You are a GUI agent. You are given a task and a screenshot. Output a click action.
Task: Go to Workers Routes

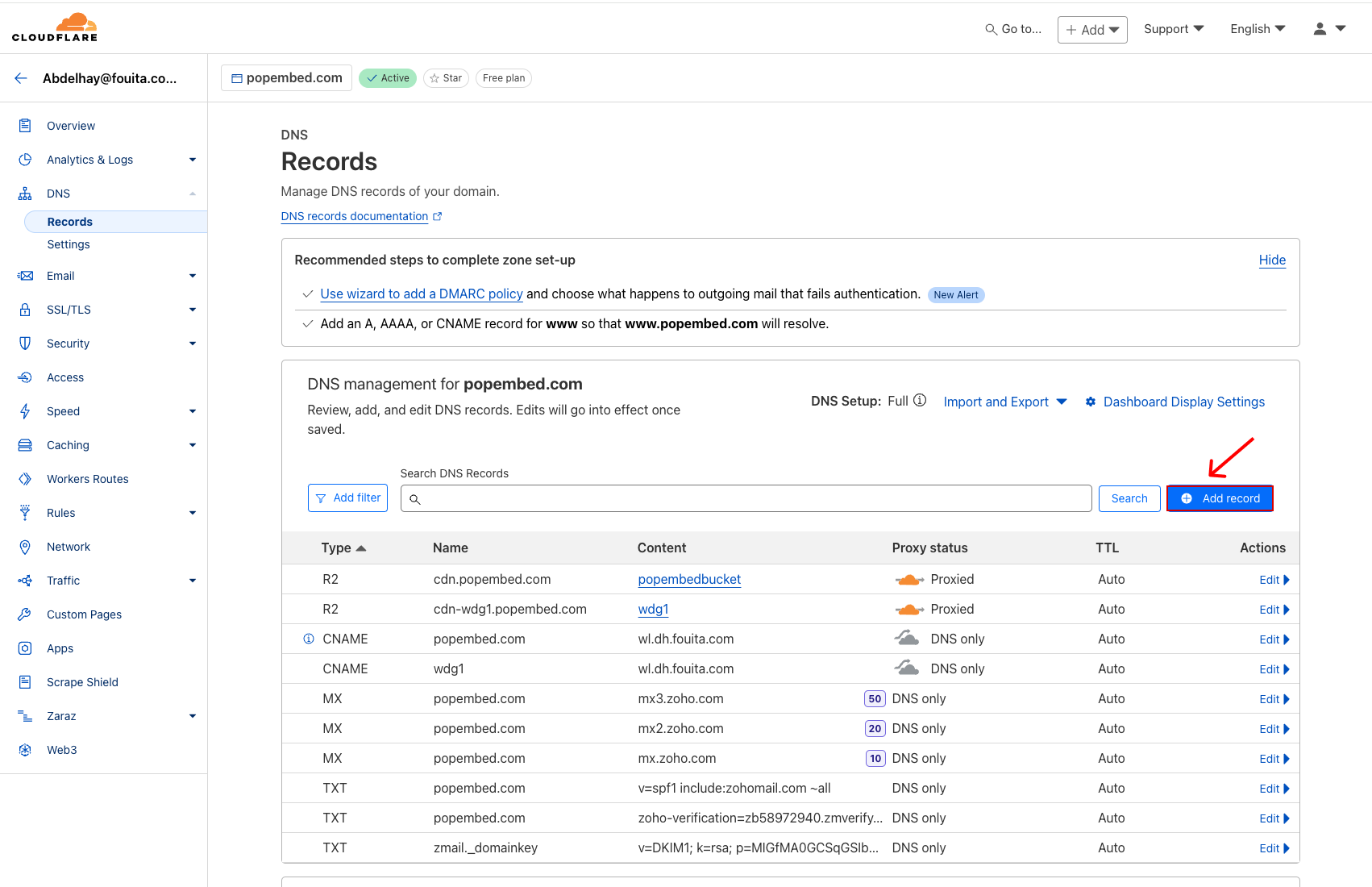[88, 479]
